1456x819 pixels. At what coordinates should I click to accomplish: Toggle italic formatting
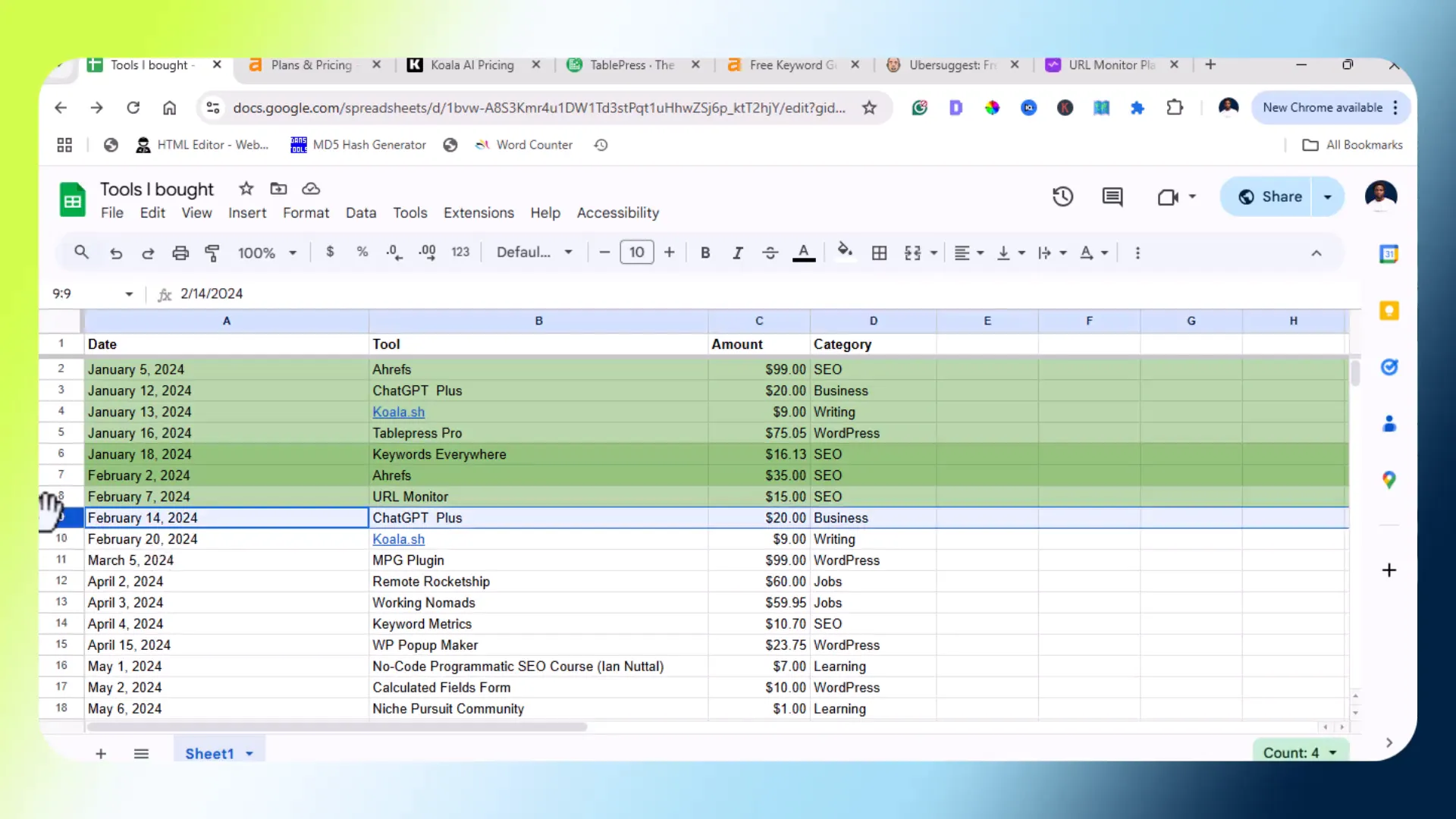tap(737, 253)
